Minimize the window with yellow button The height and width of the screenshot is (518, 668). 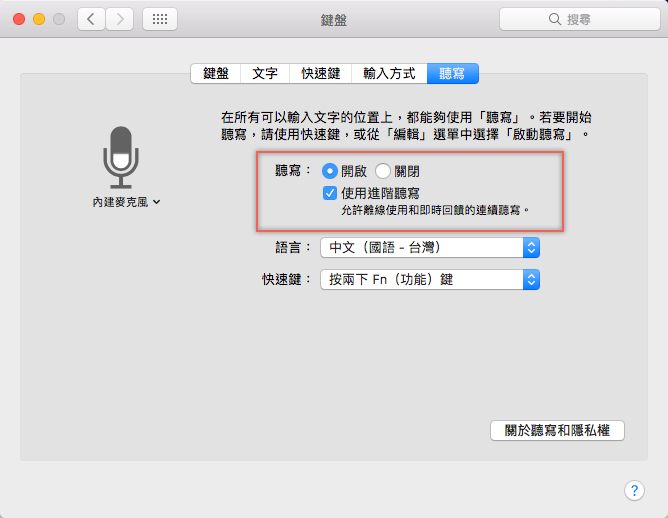click(39, 19)
